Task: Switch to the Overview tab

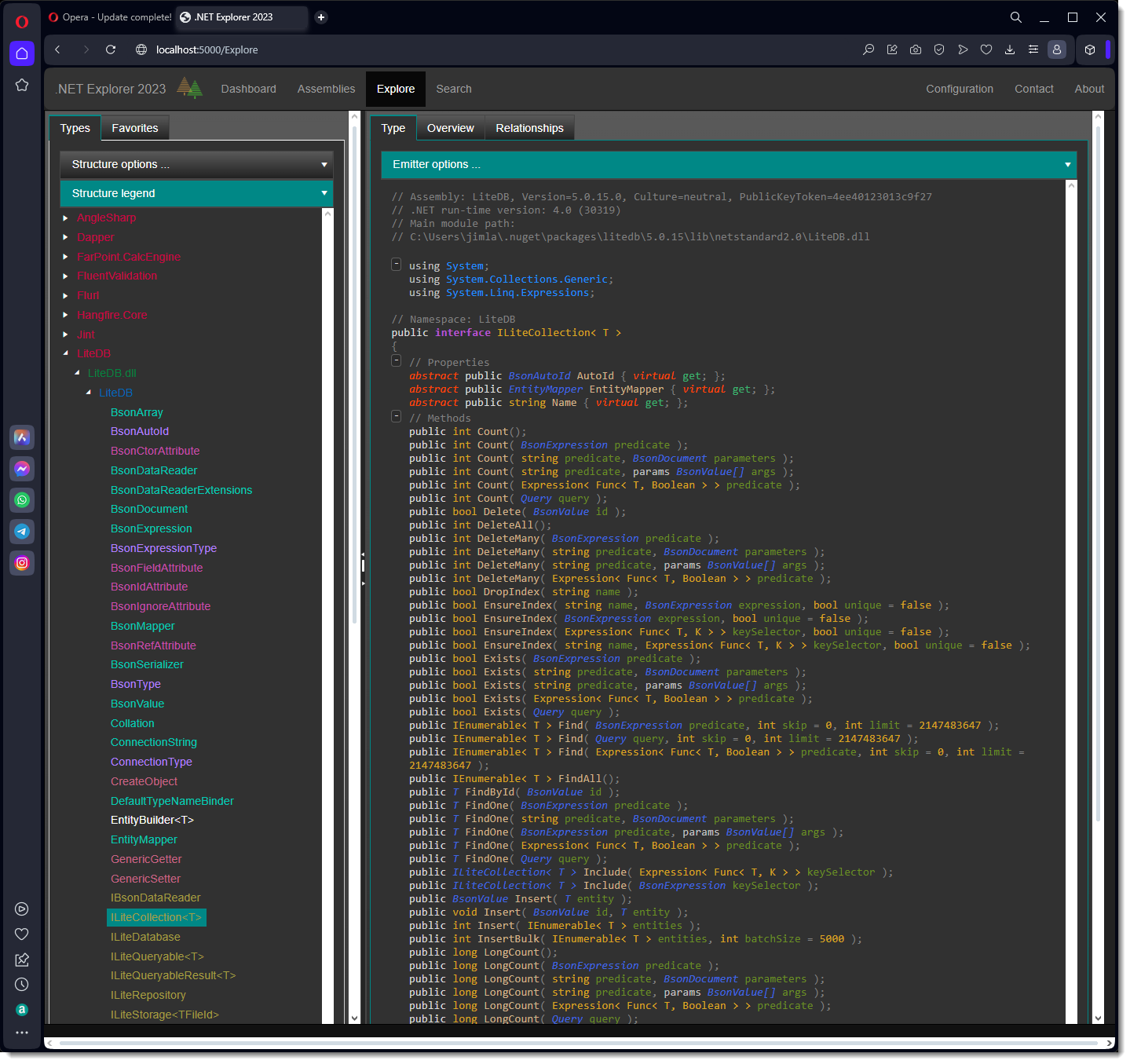Action: (450, 128)
